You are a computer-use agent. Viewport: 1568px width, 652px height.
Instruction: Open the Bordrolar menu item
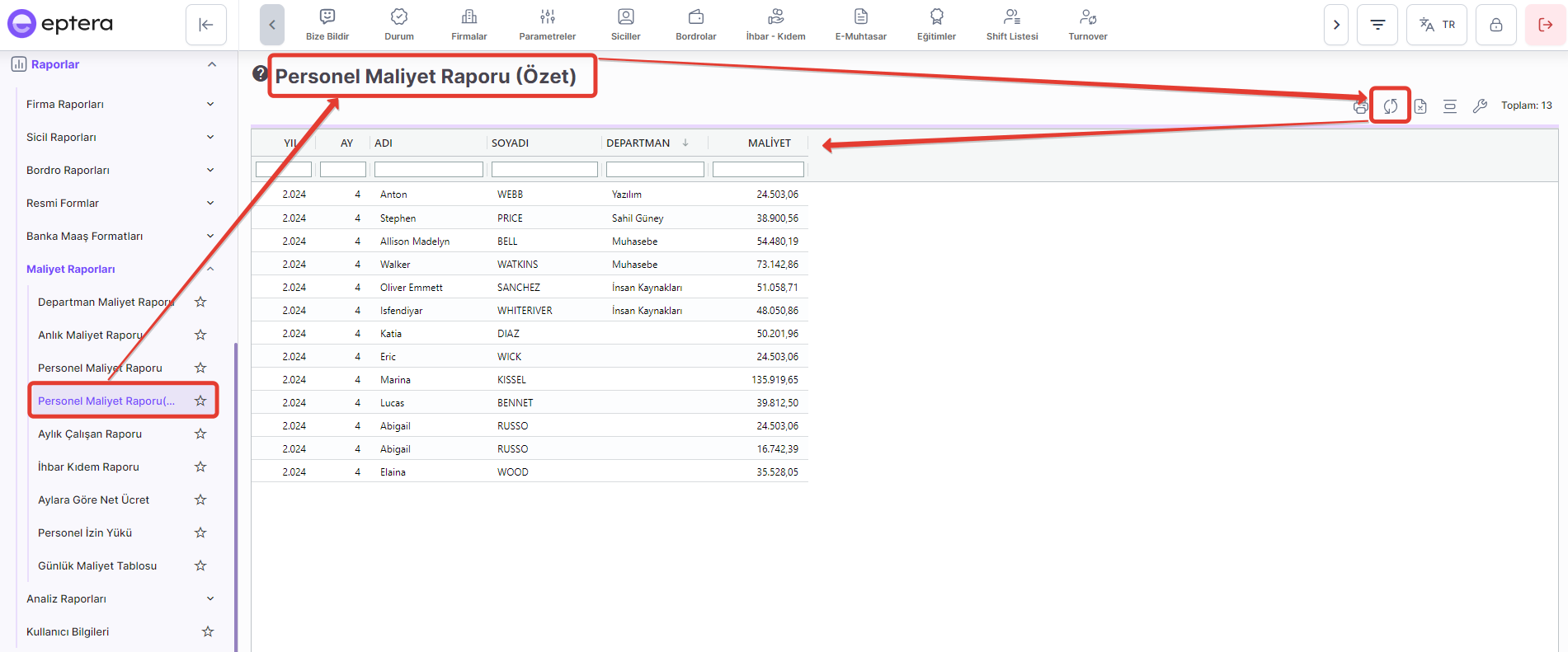coord(695,25)
